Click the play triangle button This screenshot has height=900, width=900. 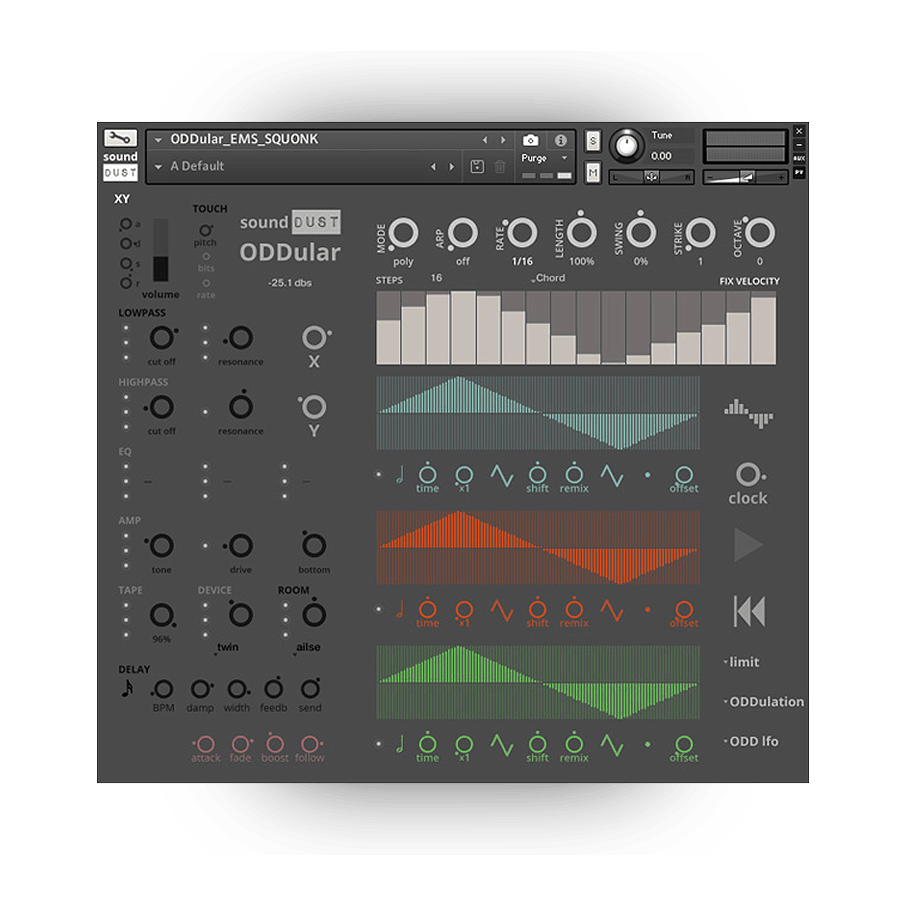(748, 544)
